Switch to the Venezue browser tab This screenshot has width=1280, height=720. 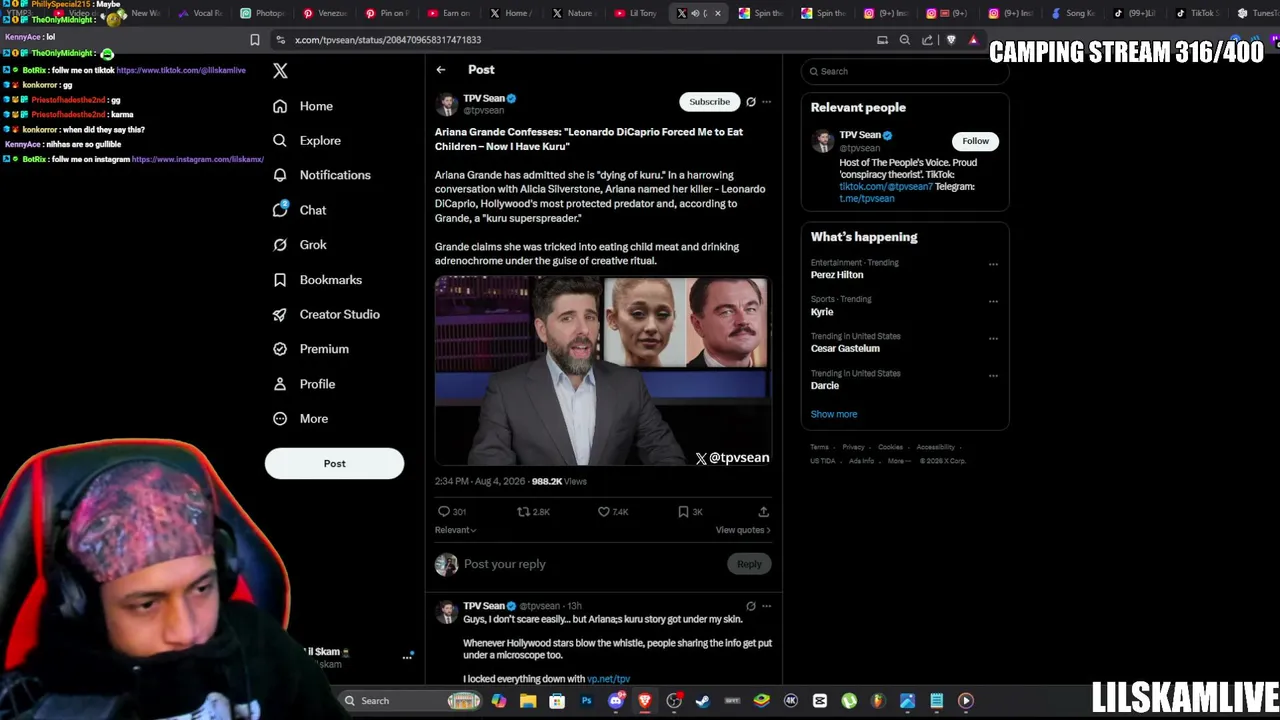tap(325, 13)
